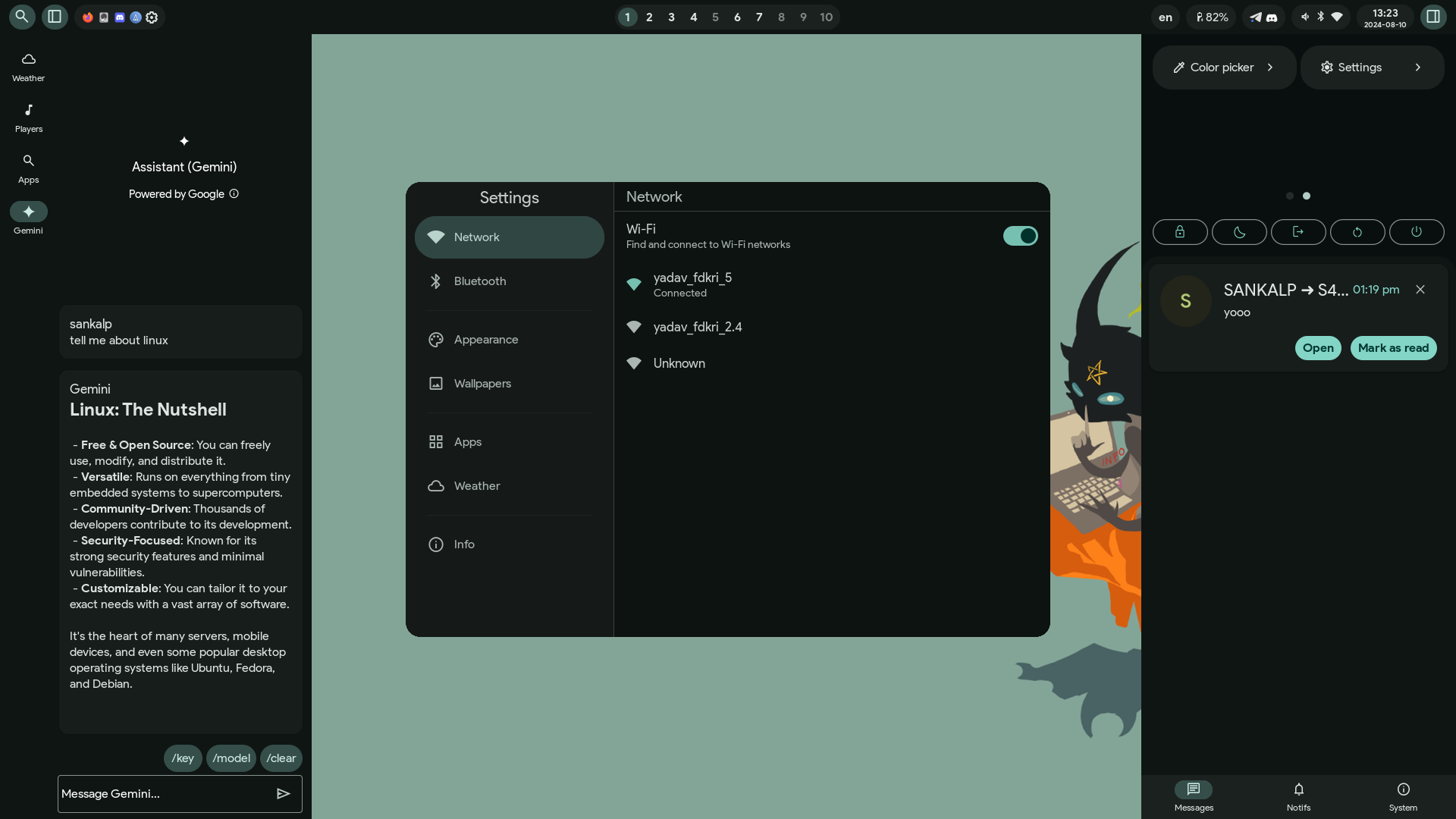Launch Firefox from the top bar

coord(88,17)
